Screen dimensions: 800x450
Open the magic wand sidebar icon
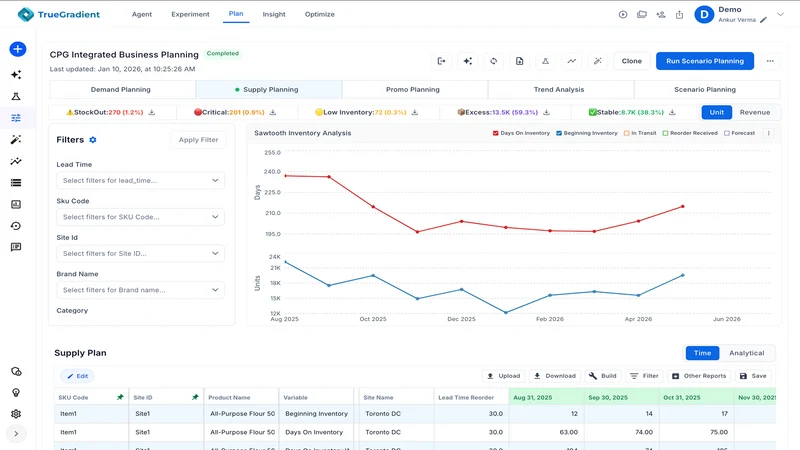(x=16, y=139)
